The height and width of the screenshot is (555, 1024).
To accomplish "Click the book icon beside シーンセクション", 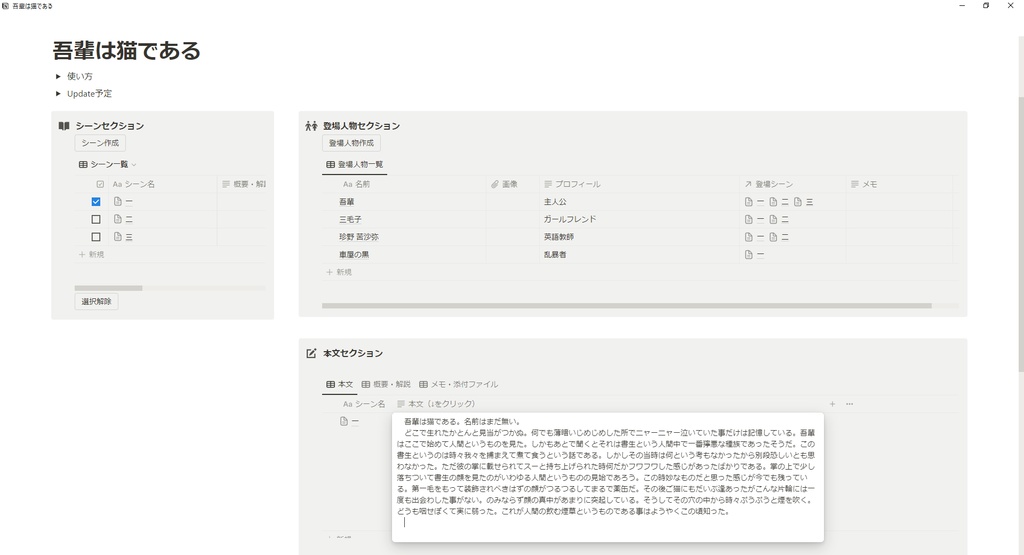I will click(64, 126).
